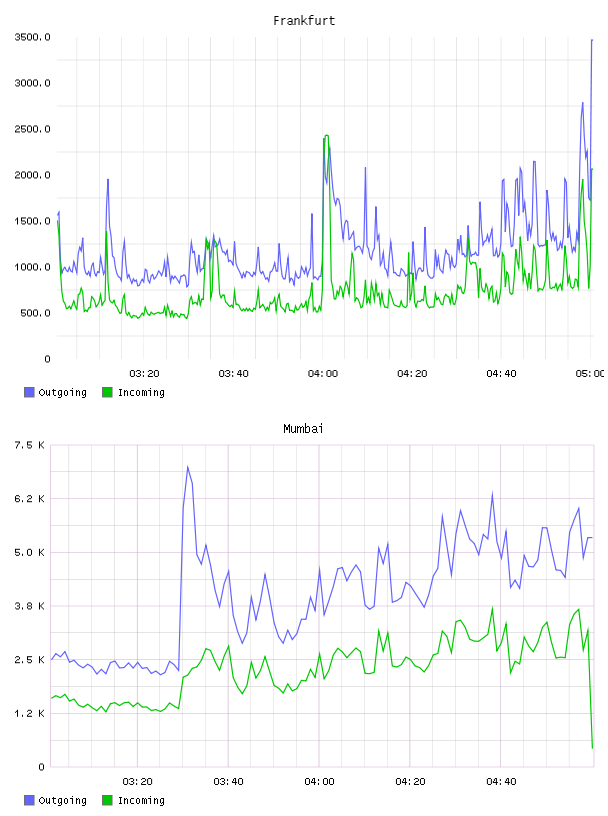Click the 03:20 time label under Mumbai chart
This screenshot has height=816, width=608.
point(137,782)
